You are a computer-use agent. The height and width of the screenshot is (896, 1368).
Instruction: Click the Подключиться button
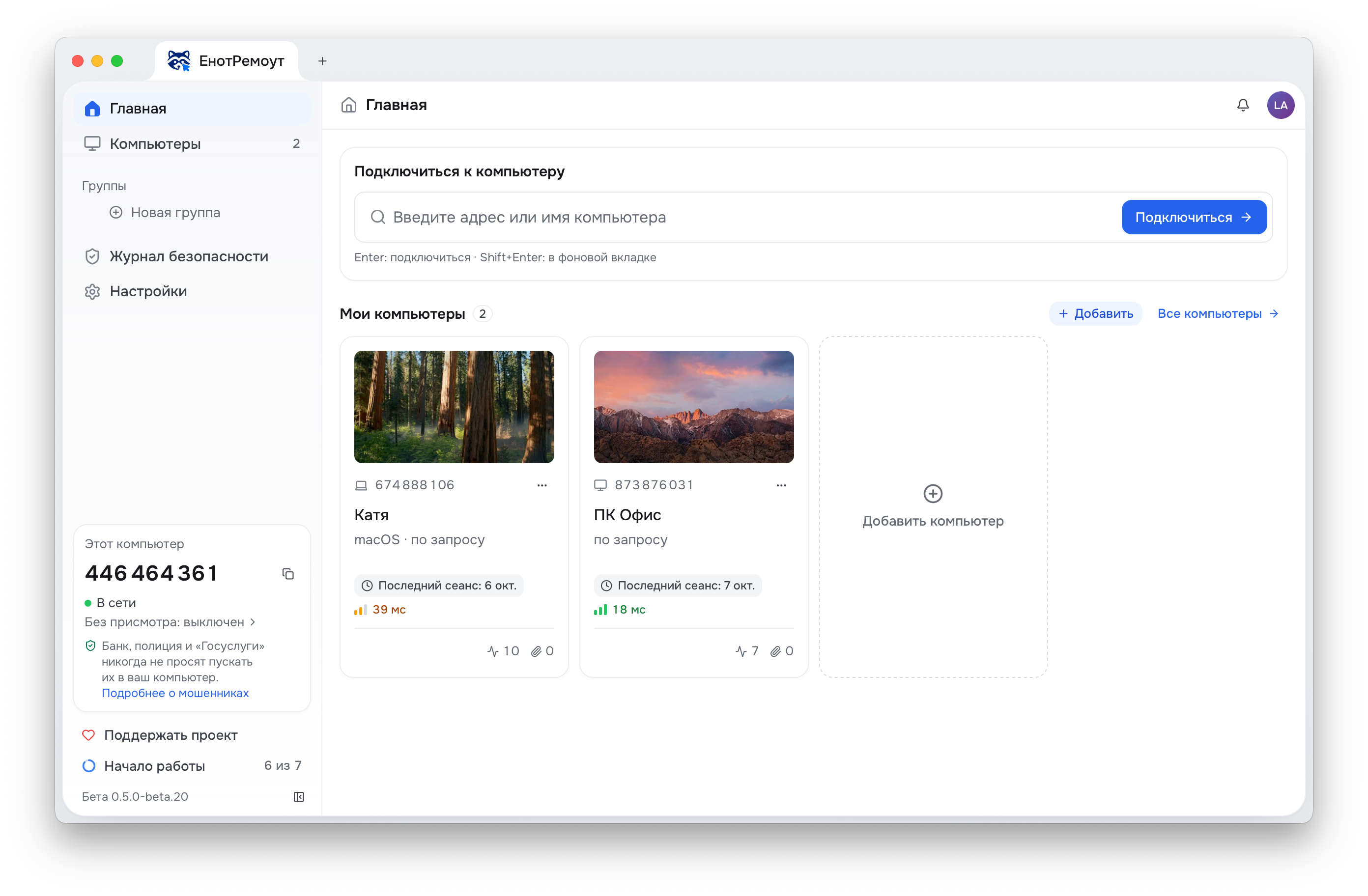pyautogui.click(x=1194, y=217)
